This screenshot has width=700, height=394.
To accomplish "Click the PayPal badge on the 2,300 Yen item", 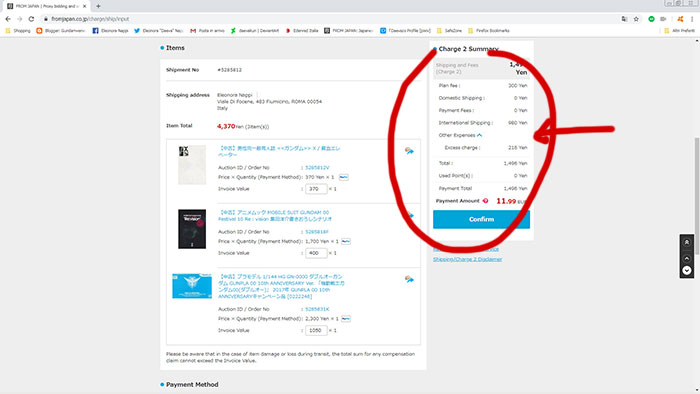I will click(x=346, y=319).
